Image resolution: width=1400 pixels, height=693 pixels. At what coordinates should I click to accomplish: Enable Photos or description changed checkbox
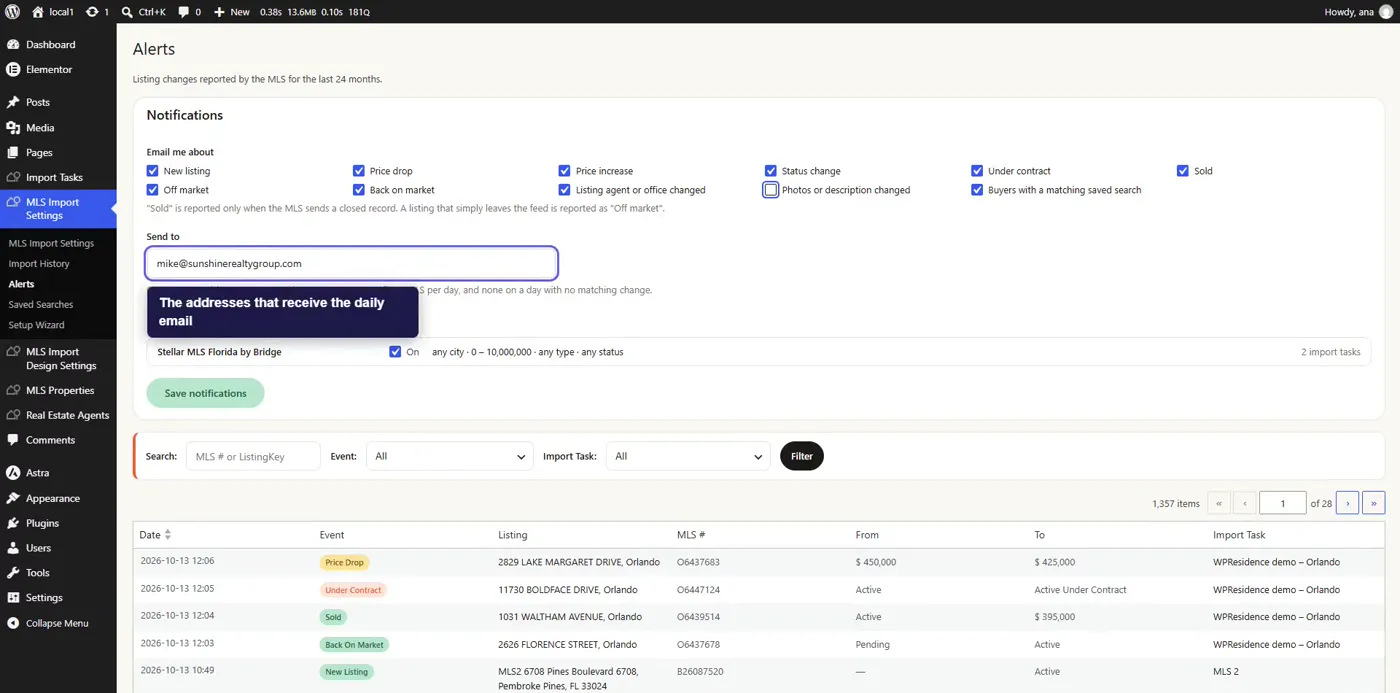[771, 190]
